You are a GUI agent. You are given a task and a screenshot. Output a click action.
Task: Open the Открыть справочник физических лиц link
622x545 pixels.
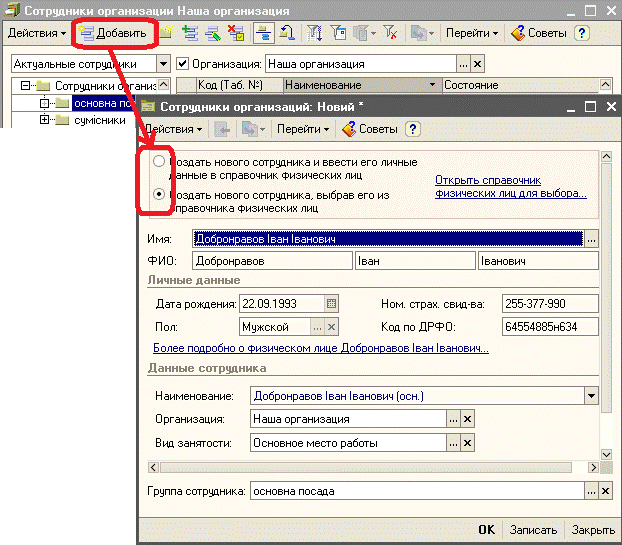pyautogui.click(x=511, y=186)
